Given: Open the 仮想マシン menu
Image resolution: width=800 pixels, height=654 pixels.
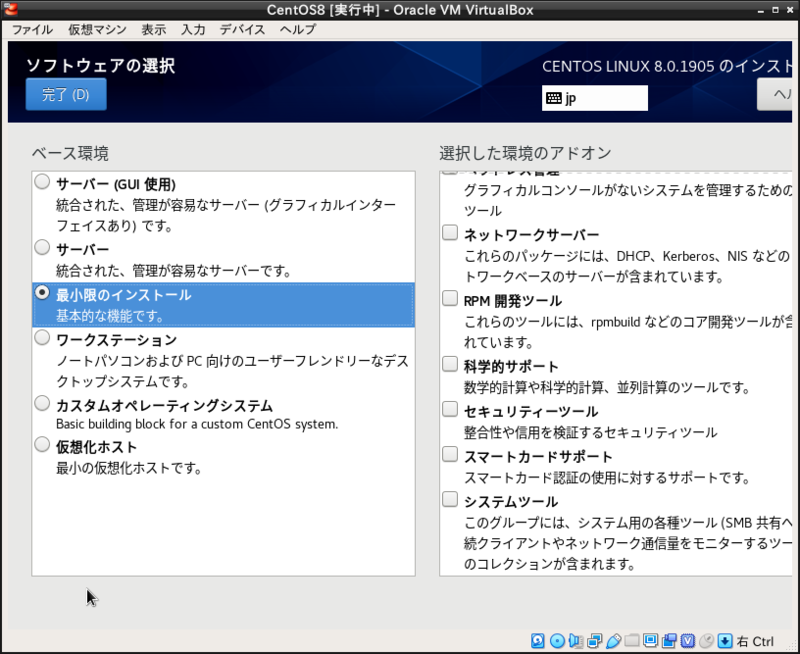Looking at the screenshot, I should pos(97,30).
